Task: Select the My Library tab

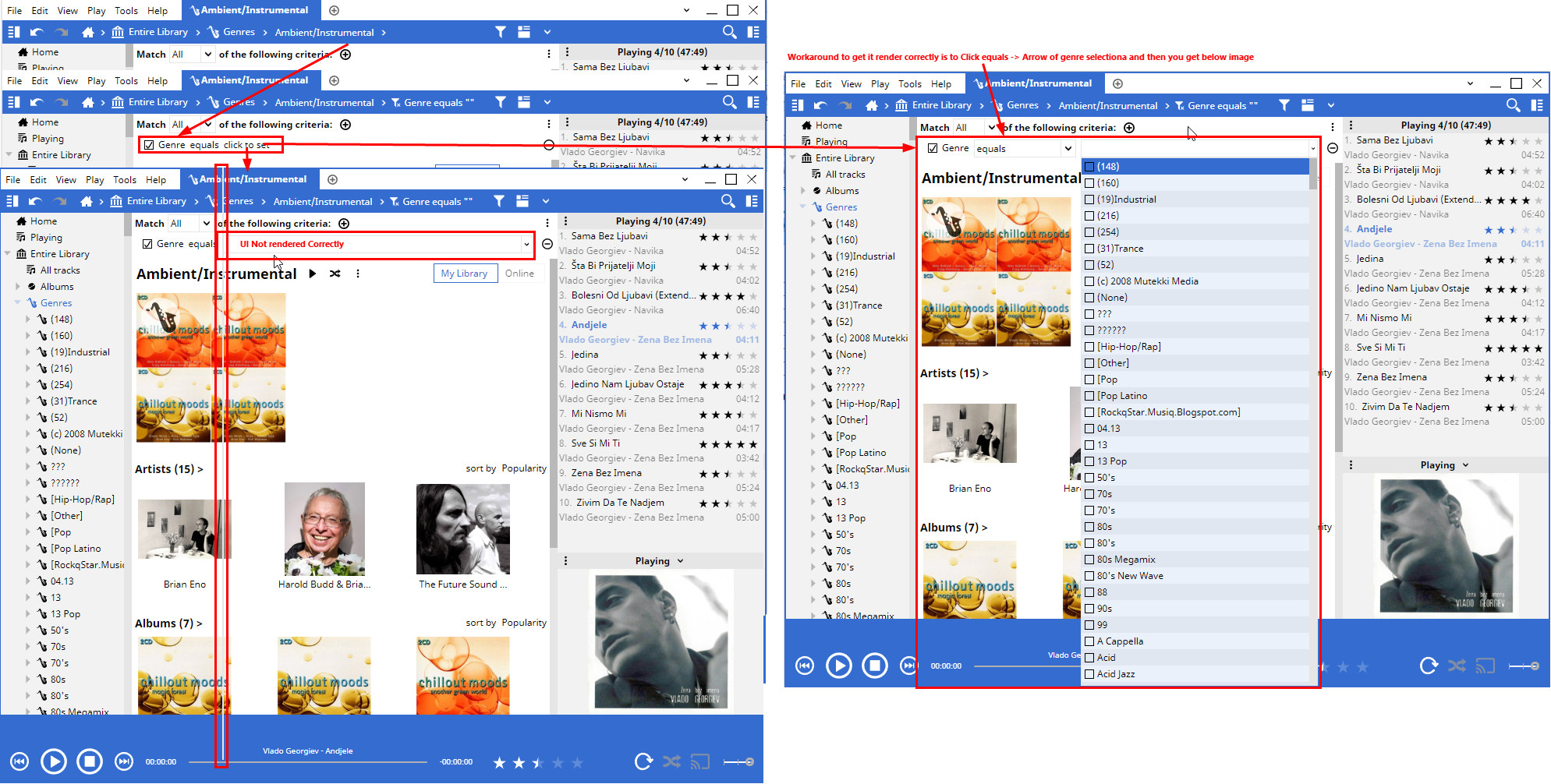Action: pyautogui.click(x=464, y=274)
